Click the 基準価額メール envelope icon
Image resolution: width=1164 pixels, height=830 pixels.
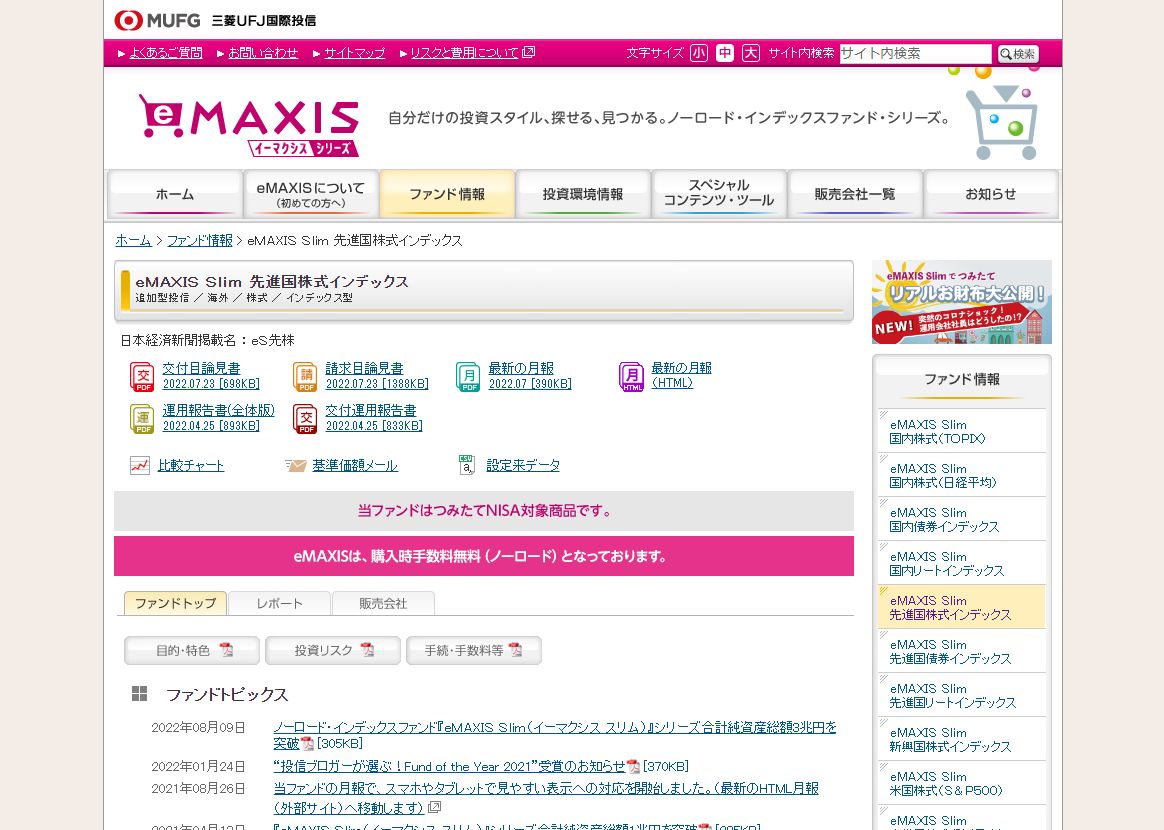click(x=295, y=465)
